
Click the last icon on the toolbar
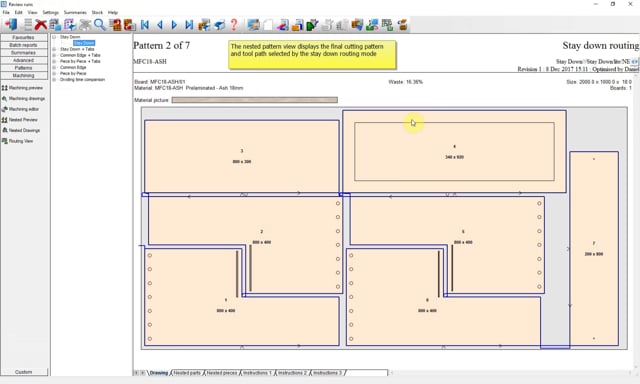402,25
